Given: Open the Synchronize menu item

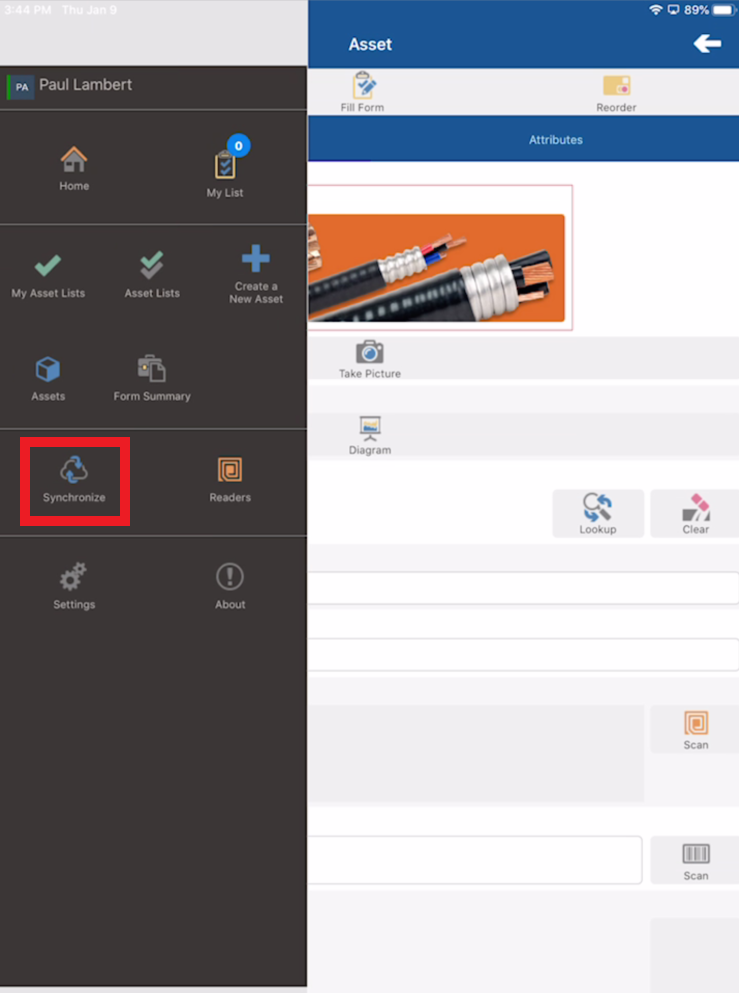Looking at the screenshot, I should pos(74,481).
